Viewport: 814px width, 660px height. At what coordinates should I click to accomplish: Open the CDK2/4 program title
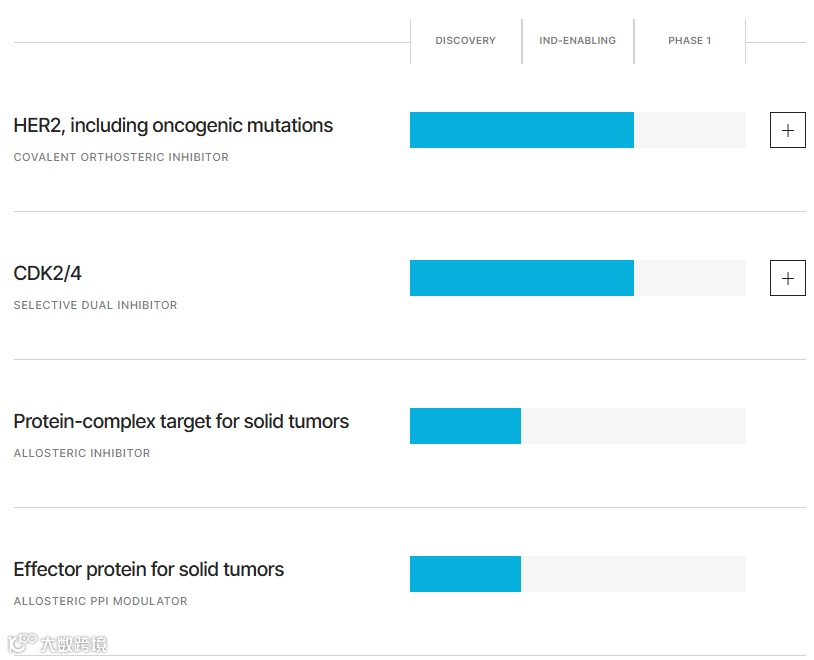(47, 274)
